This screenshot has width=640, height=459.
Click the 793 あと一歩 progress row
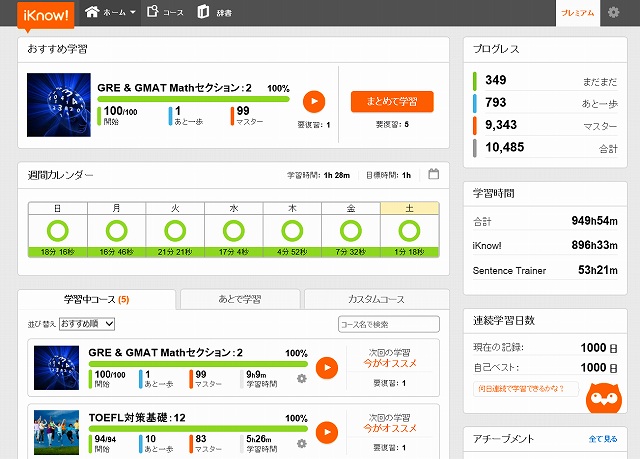[545, 103]
